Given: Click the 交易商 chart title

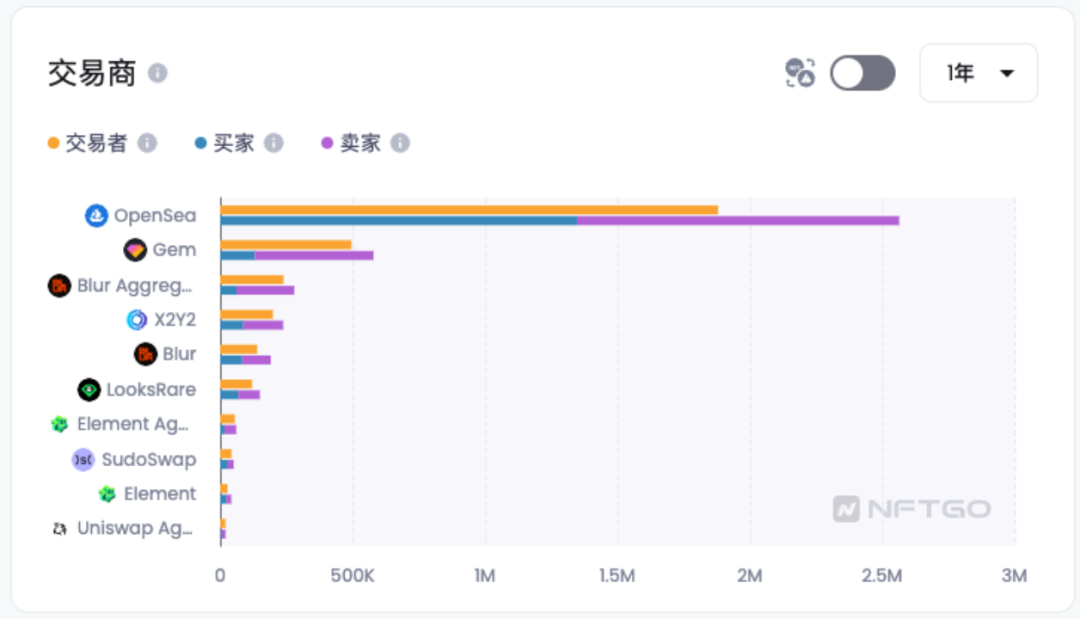Looking at the screenshot, I should coord(92,73).
